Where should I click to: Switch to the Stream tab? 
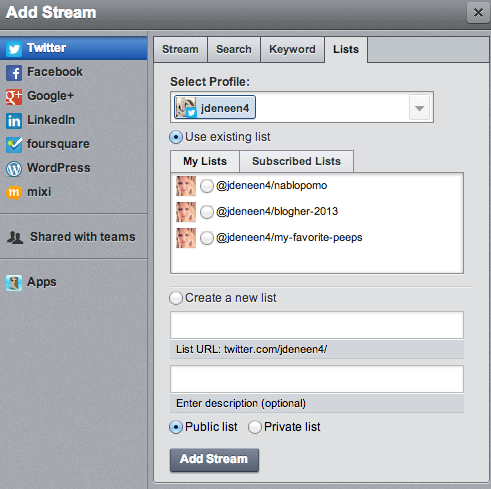(x=180, y=49)
